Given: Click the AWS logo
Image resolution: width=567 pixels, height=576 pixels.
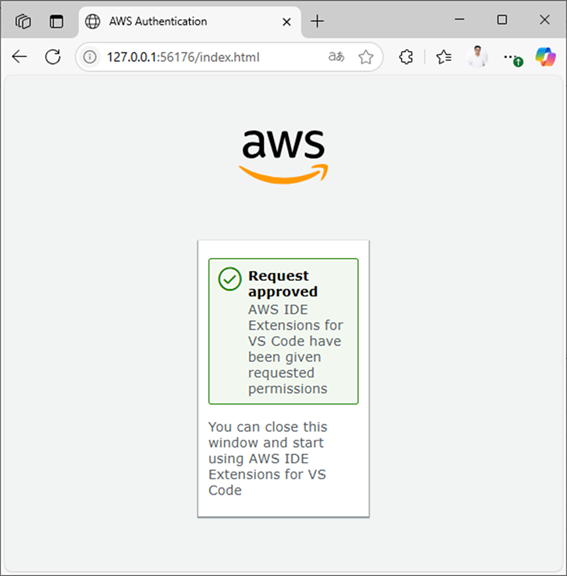Looking at the screenshot, I should 284,156.
